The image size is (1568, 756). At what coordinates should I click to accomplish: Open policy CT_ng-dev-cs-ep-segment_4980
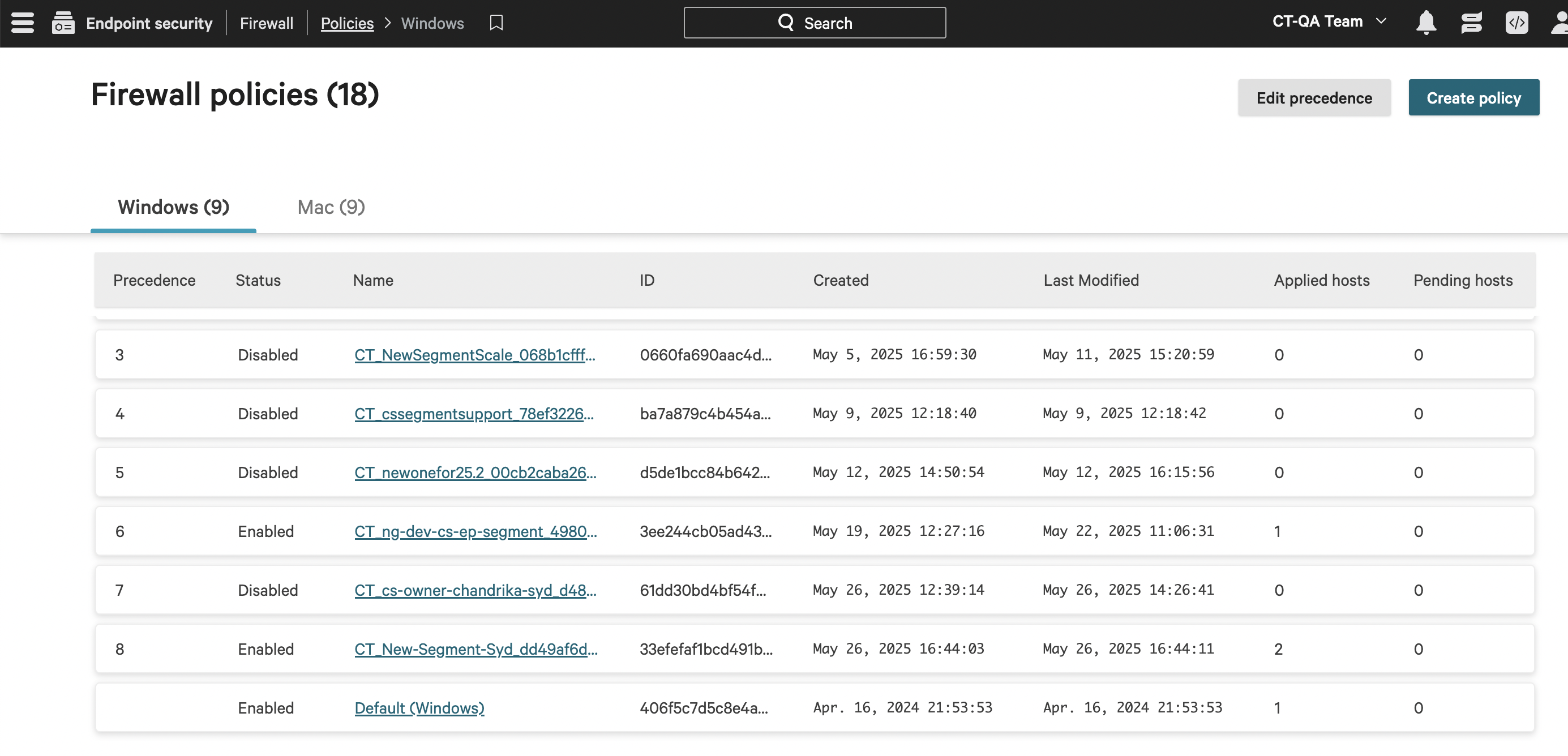(x=475, y=531)
